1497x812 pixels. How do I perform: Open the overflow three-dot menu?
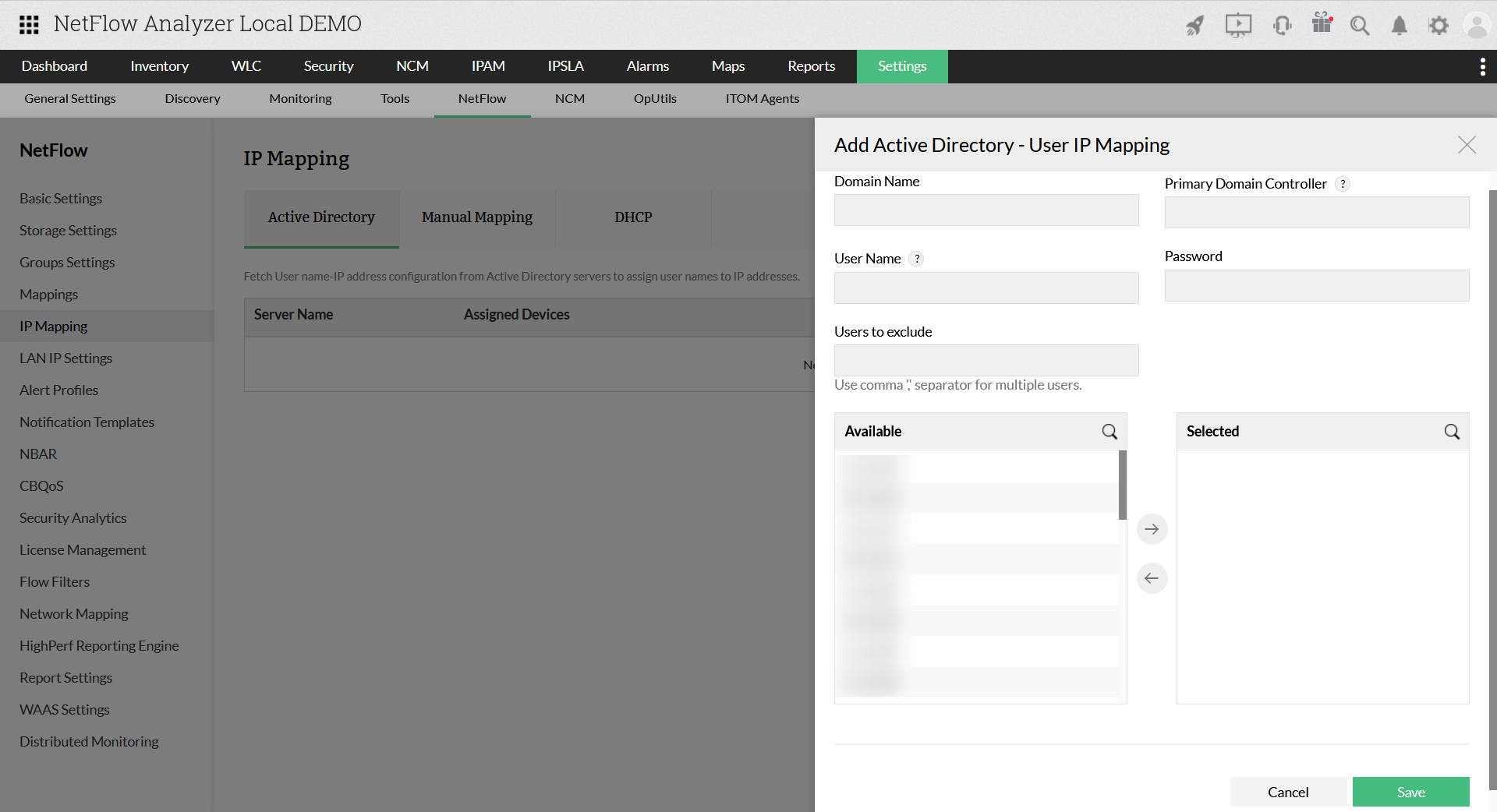[x=1483, y=66]
